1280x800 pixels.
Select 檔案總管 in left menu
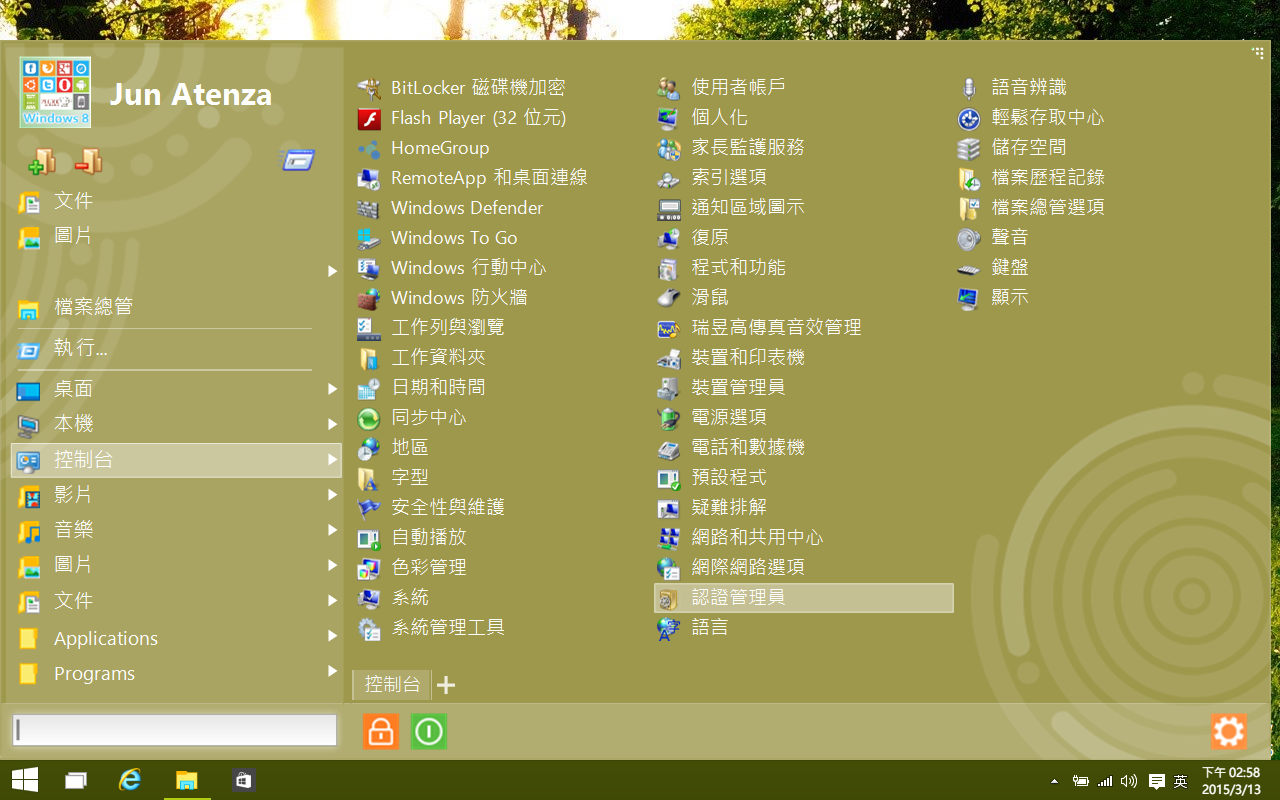(175, 307)
